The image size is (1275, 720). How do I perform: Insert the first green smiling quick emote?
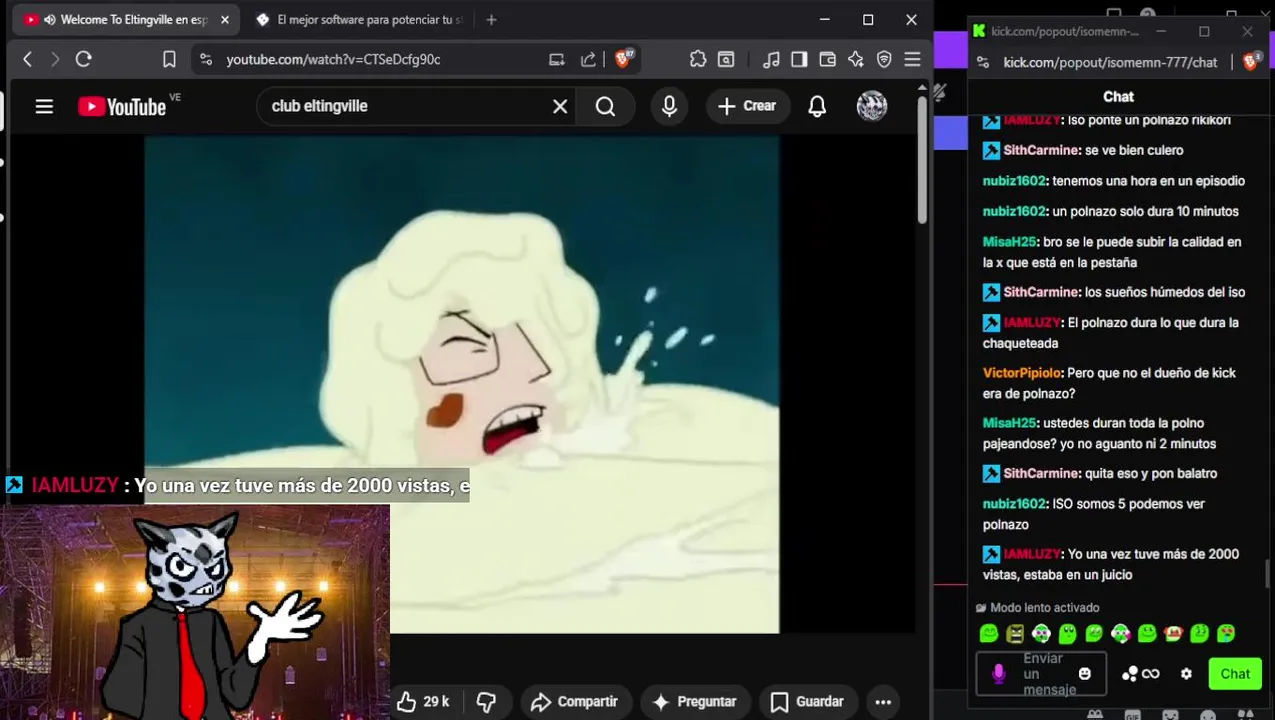[989, 633]
